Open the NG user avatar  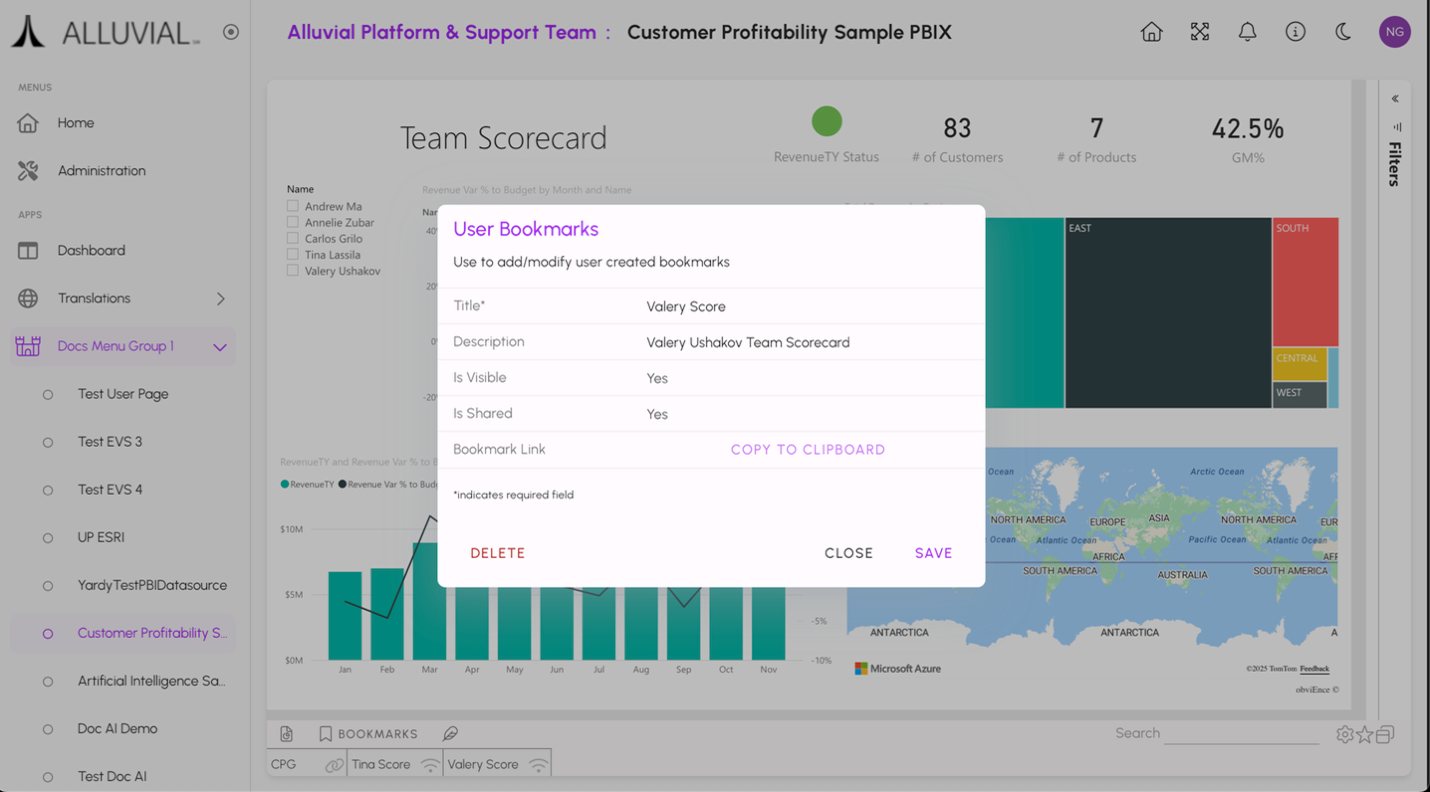tap(1394, 32)
